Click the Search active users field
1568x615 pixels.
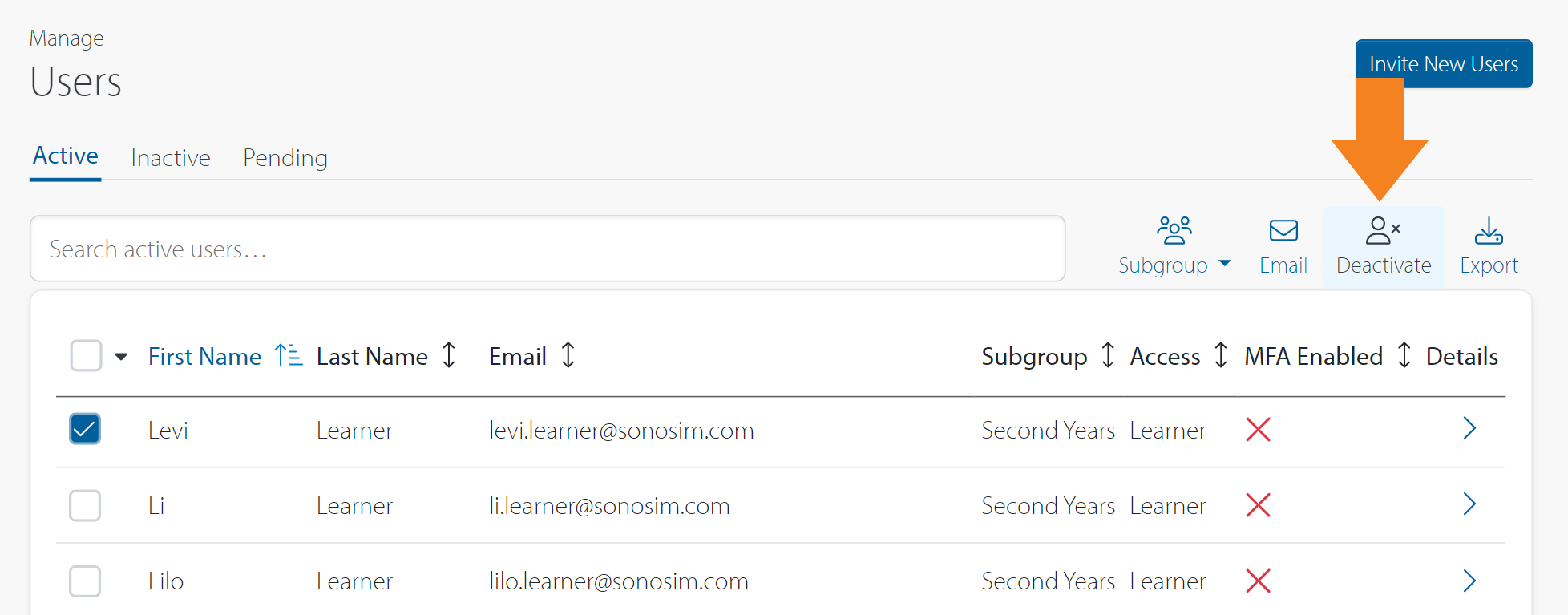coord(547,249)
